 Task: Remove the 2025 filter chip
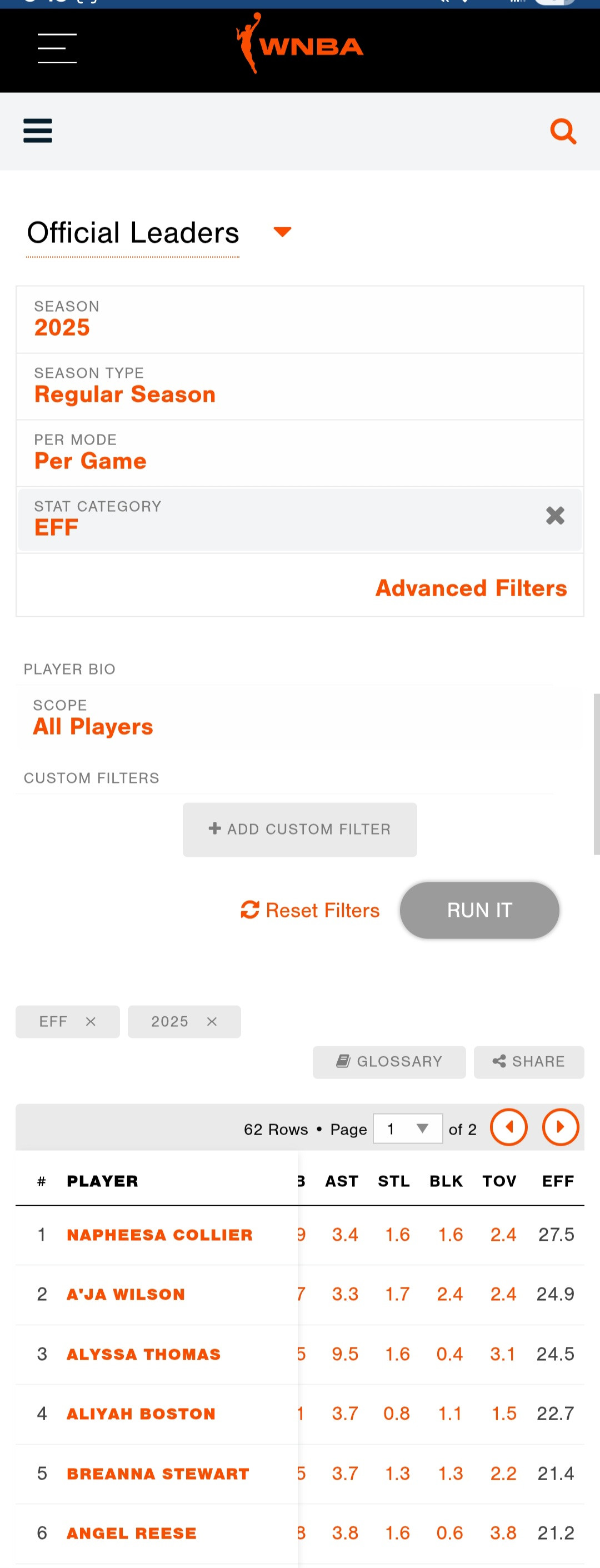click(x=212, y=1021)
